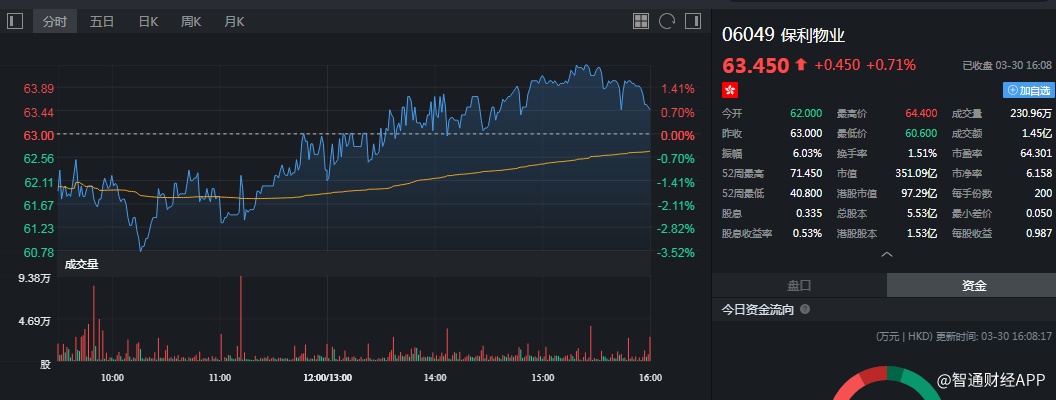
Task: Select the 日K daily candlestick view
Action: point(148,21)
